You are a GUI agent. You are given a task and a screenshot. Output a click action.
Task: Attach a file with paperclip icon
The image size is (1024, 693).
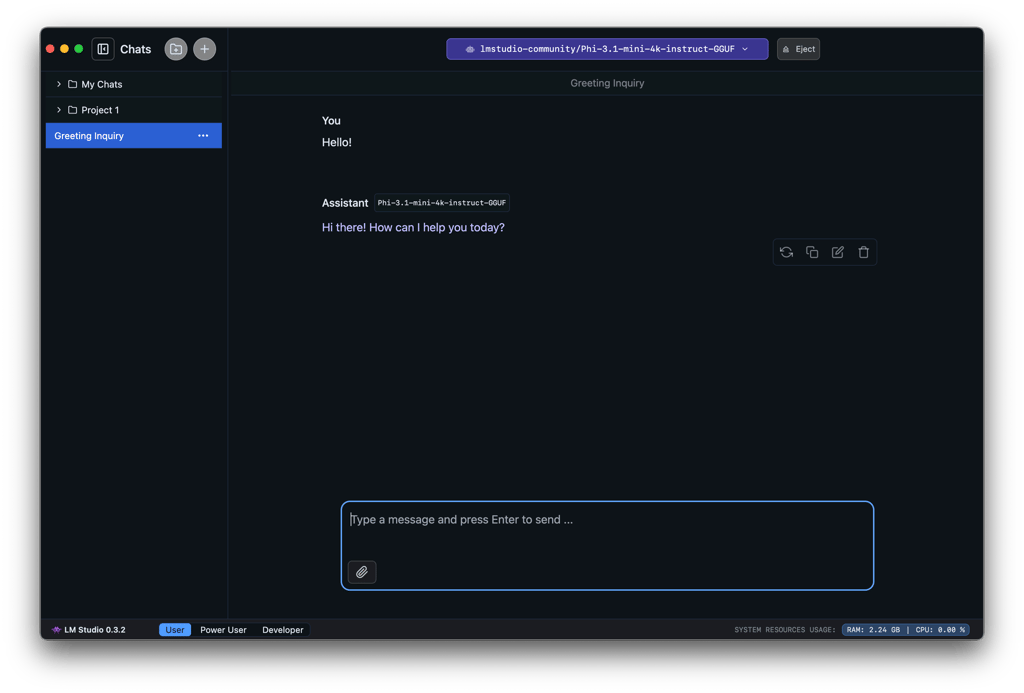click(362, 572)
